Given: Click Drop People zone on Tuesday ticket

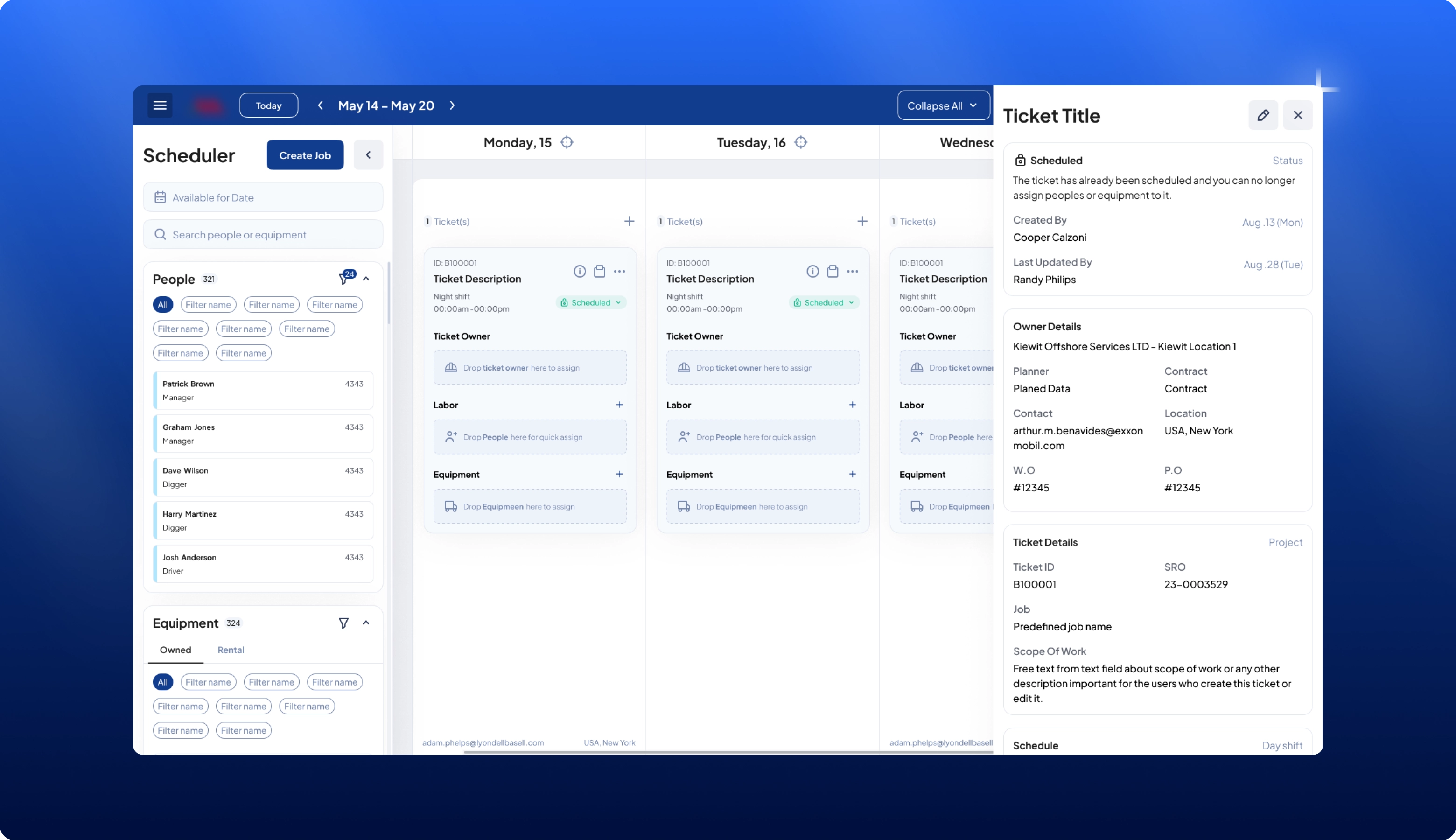Looking at the screenshot, I should (763, 437).
